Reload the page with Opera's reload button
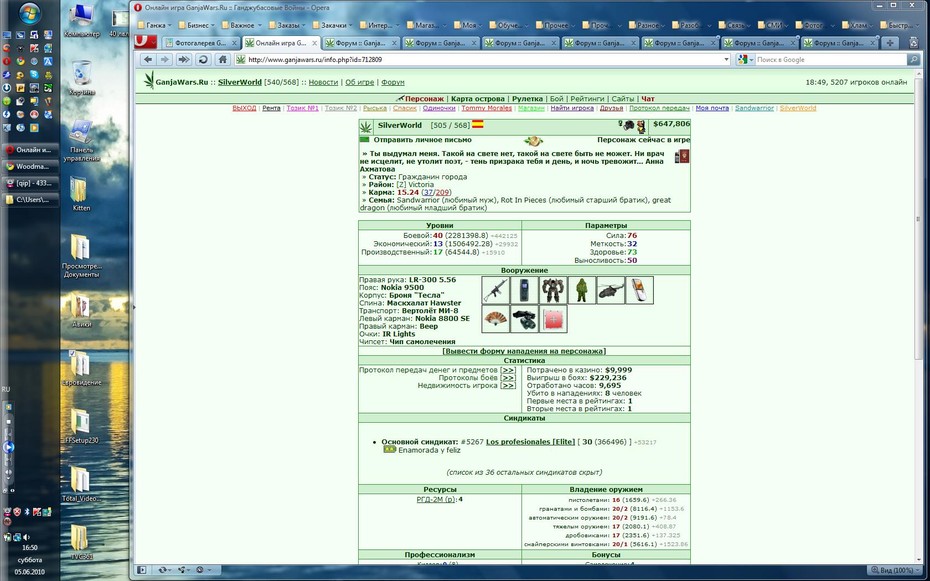The height and width of the screenshot is (581, 930). tap(203, 59)
